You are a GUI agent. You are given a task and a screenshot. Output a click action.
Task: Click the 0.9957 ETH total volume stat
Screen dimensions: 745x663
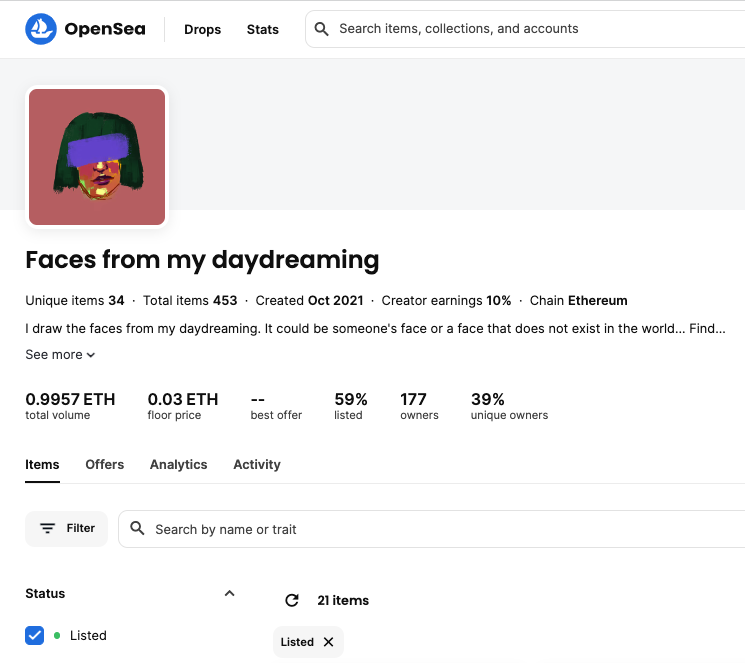[x=70, y=406]
